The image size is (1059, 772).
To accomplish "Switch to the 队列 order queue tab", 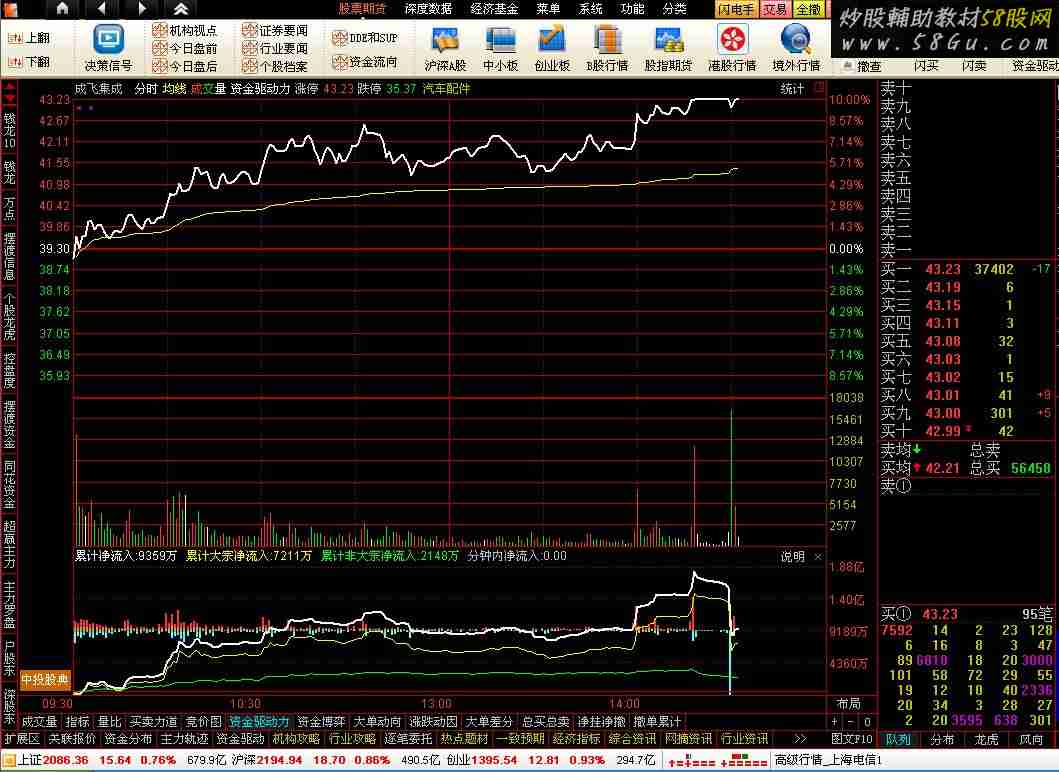I will coord(898,740).
